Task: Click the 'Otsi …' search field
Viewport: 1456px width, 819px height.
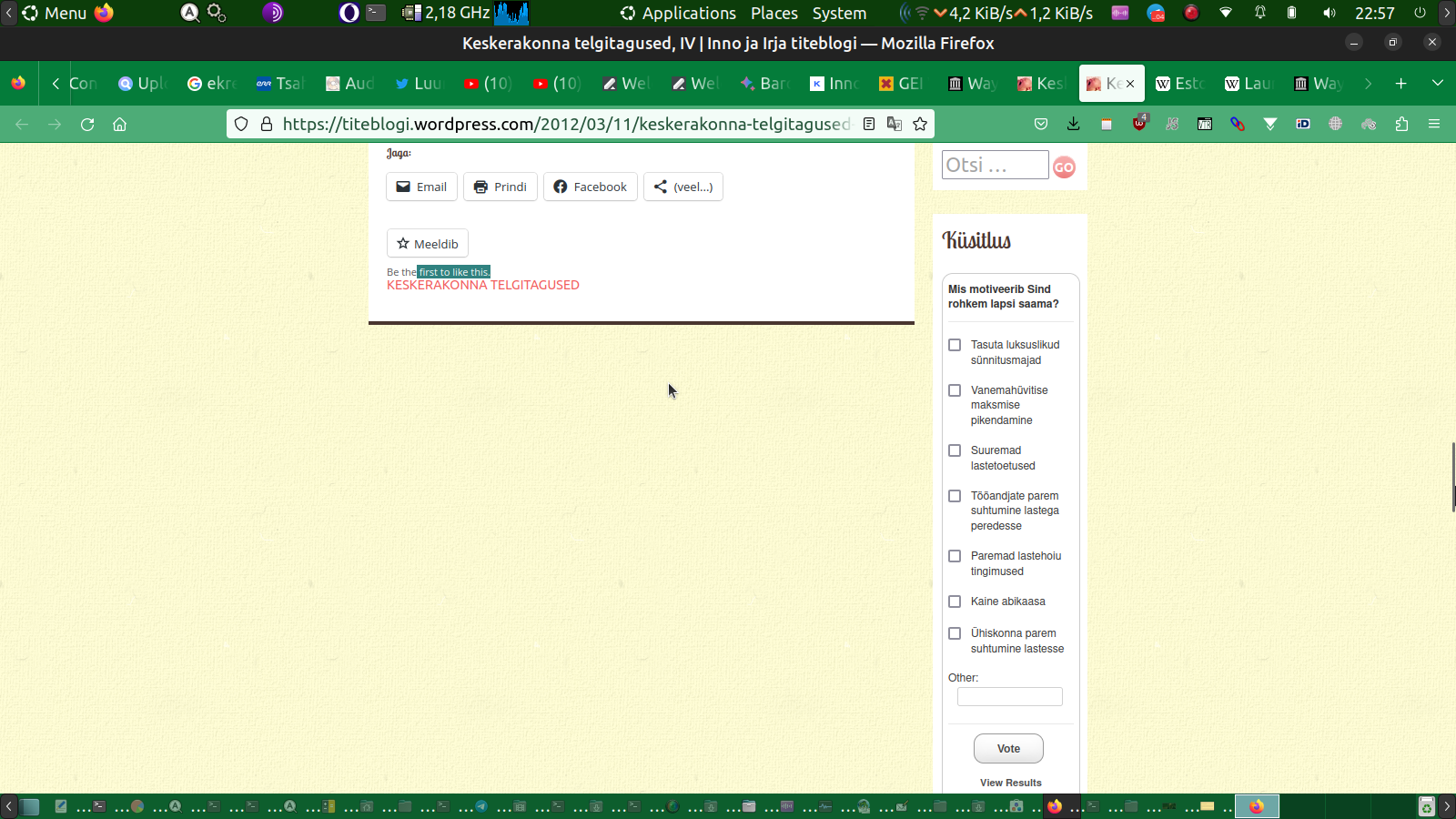Action: 995,165
